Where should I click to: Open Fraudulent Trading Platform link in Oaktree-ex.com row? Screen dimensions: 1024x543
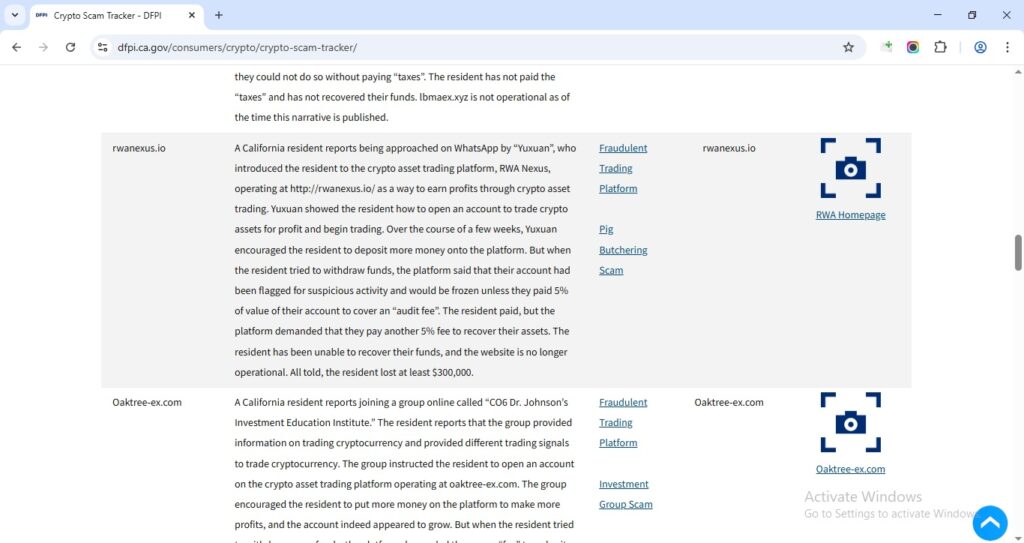(623, 422)
